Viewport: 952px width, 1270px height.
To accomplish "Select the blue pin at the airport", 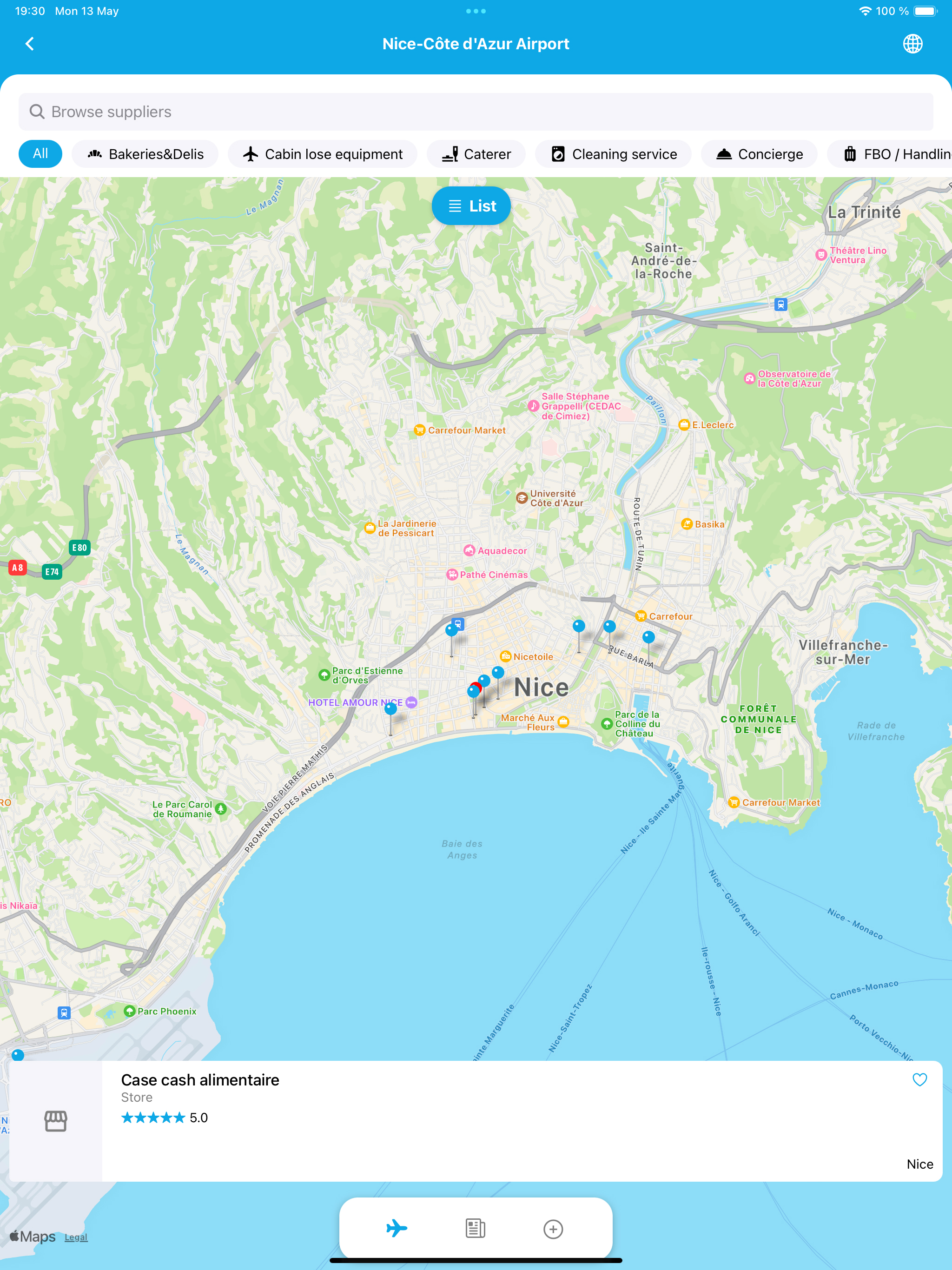I will 18,1055.
